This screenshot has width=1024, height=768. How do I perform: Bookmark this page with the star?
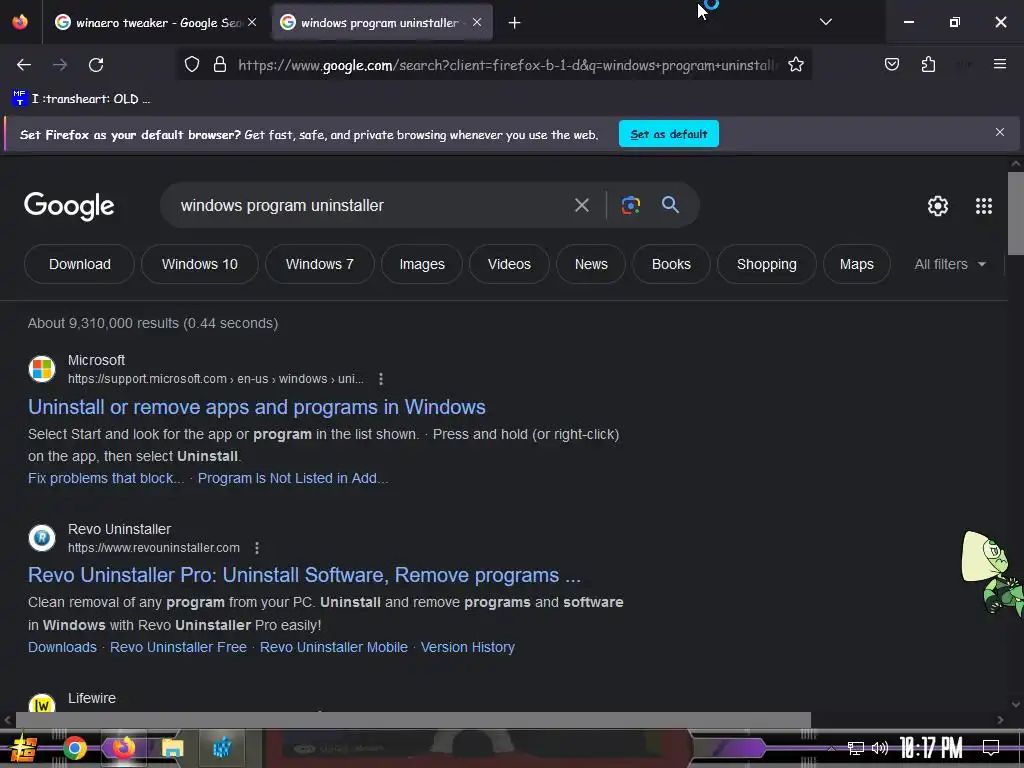coord(795,65)
